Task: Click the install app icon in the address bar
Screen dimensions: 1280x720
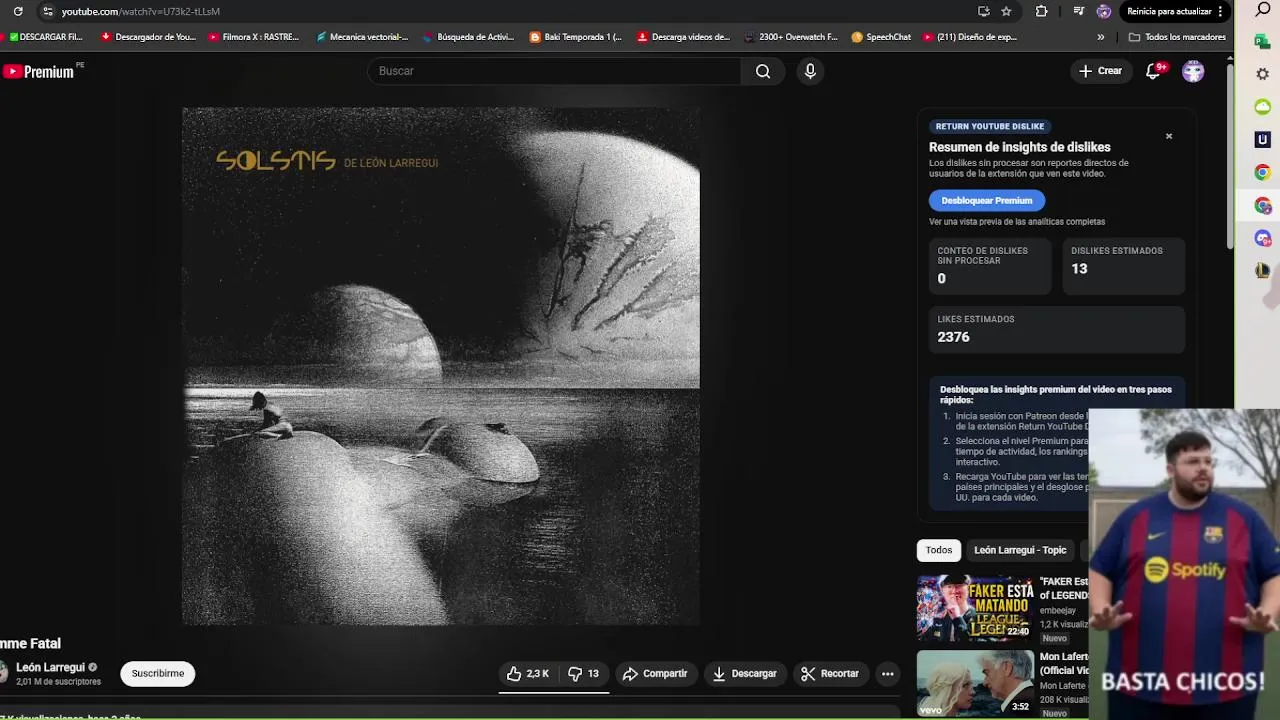Action: (984, 11)
